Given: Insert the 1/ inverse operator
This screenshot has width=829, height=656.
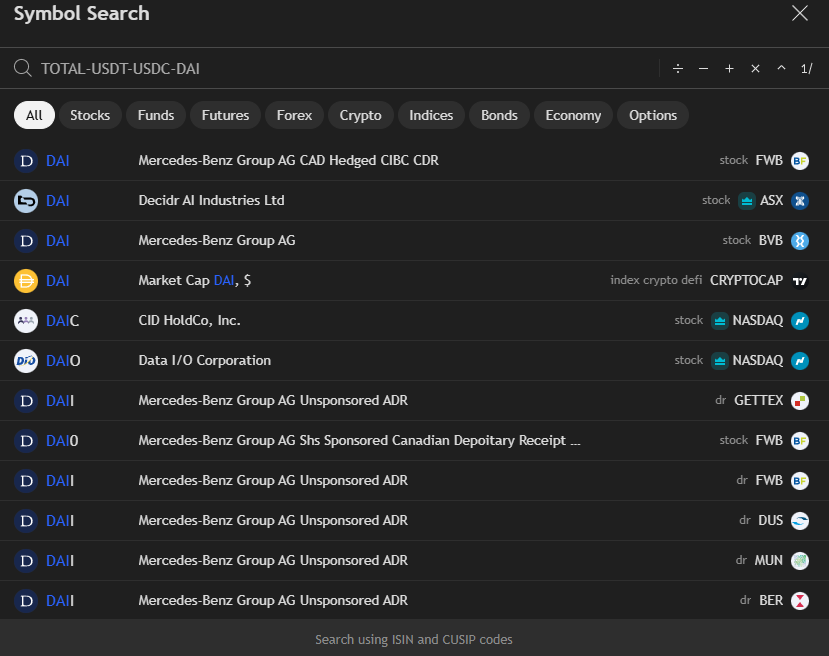Looking at the screenshot, I should click(x=806, y=69).
